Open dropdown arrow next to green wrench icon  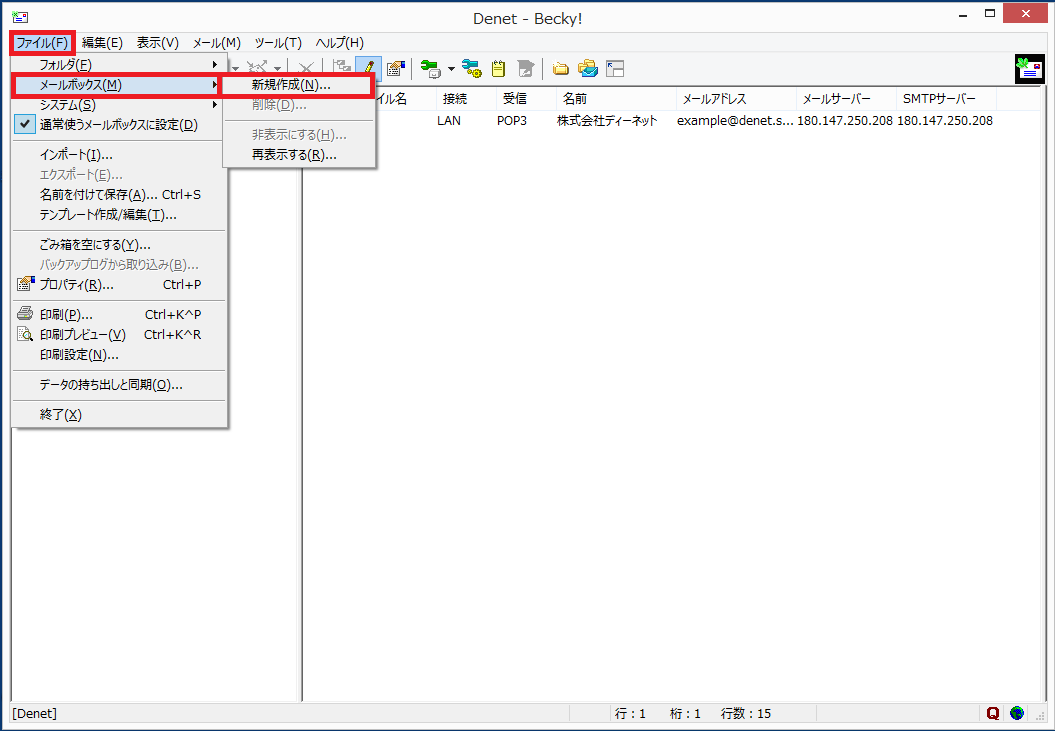[451, 69]
